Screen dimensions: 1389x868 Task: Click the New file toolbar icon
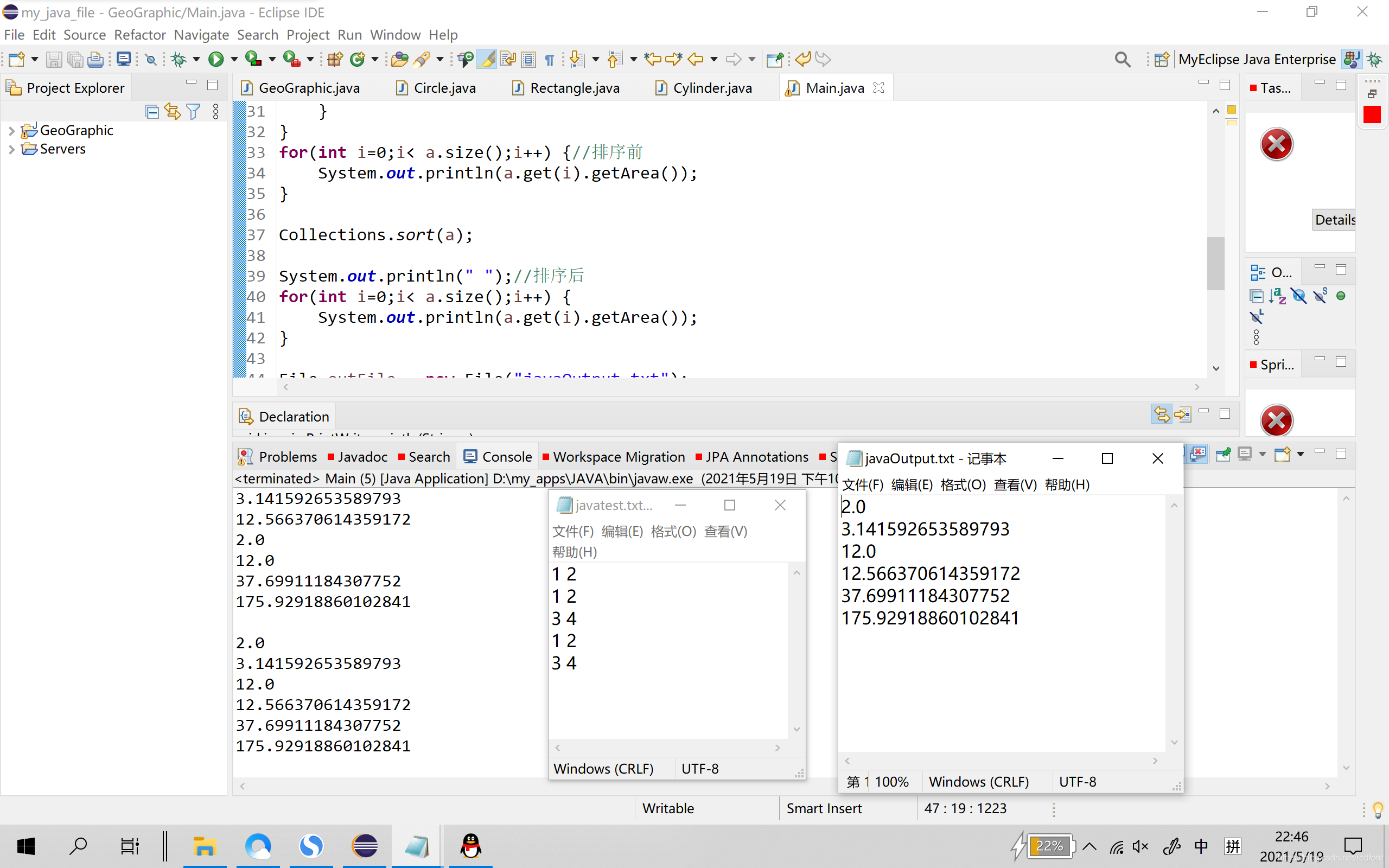click(16, 59)
